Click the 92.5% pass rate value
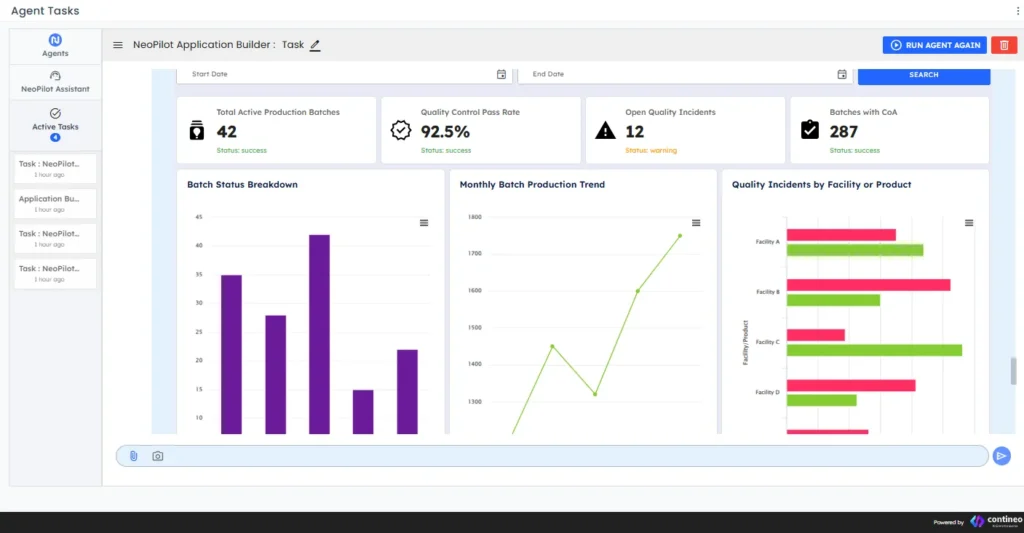Screen dimensions: 1024x533 click(445, 131)
